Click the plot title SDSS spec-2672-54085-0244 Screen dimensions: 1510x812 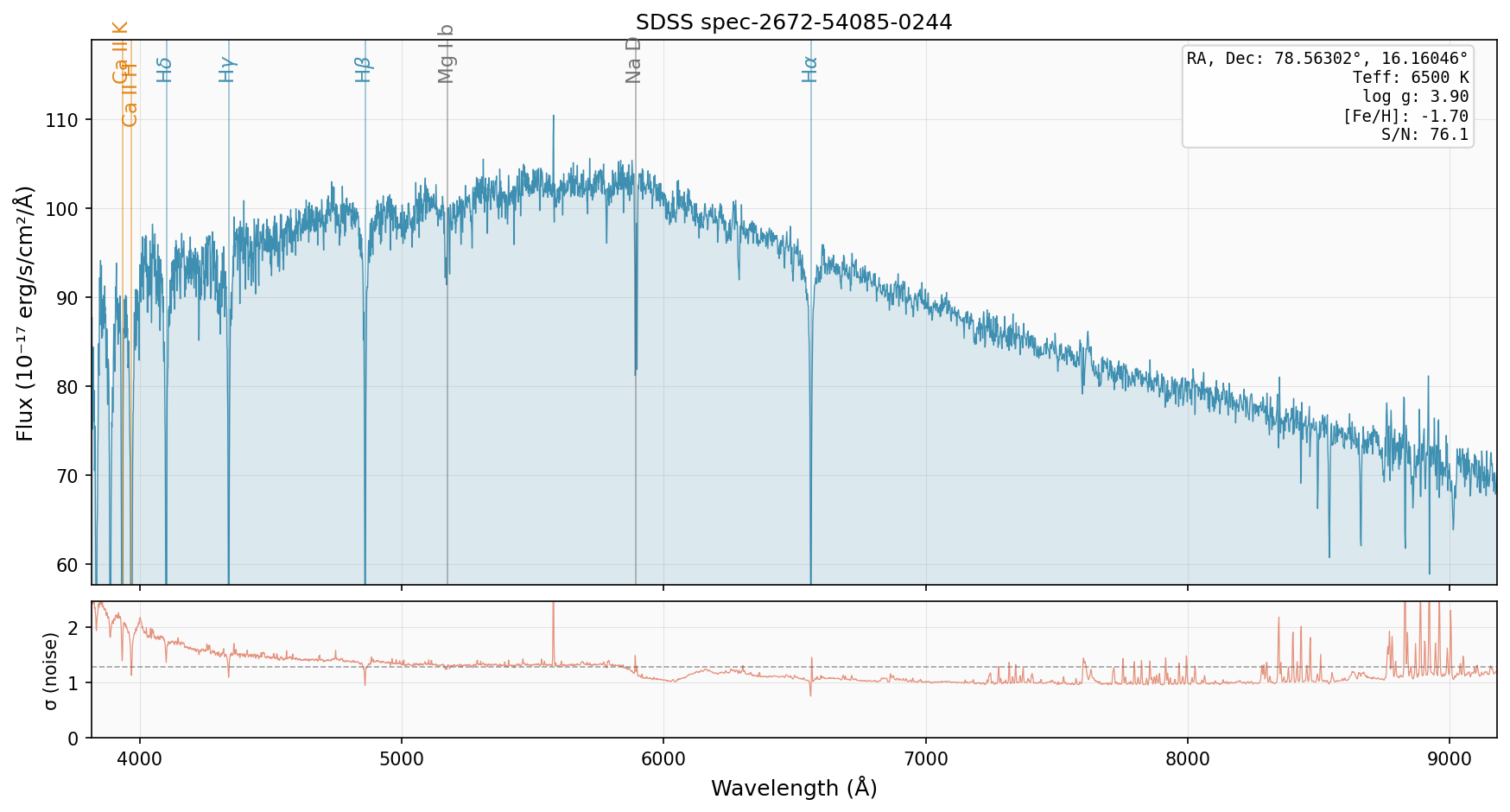[793, 22]
